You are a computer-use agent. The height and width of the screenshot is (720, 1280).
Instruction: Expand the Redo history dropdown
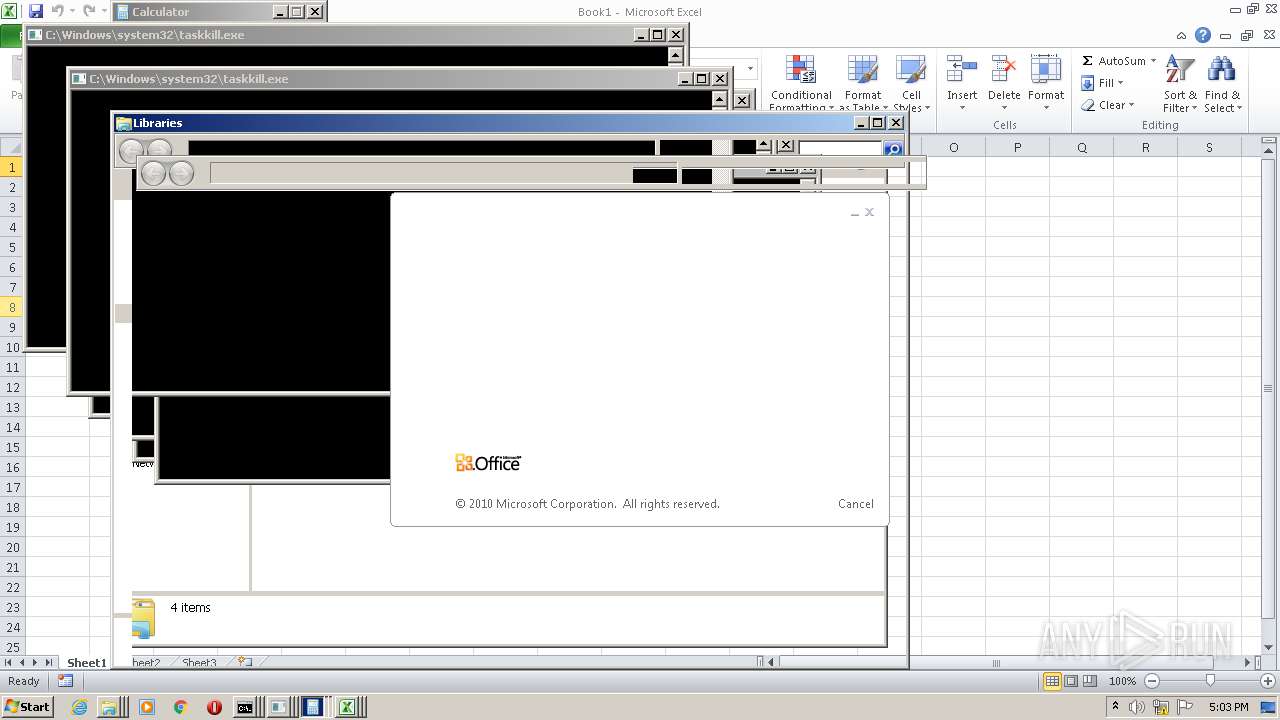(x=104, y=11)
